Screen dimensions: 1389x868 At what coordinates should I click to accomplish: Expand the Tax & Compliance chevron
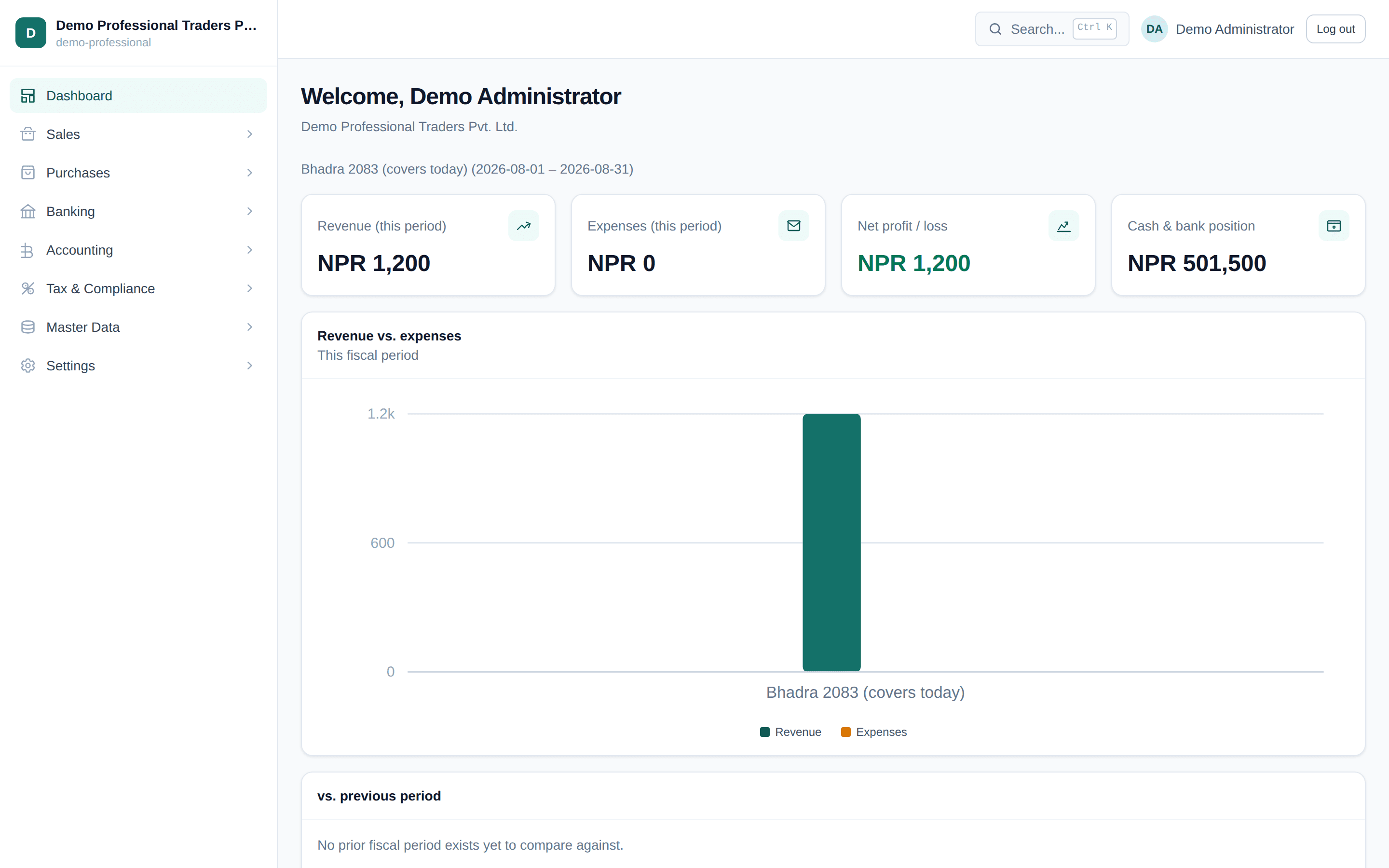click(x=250, y=289)
